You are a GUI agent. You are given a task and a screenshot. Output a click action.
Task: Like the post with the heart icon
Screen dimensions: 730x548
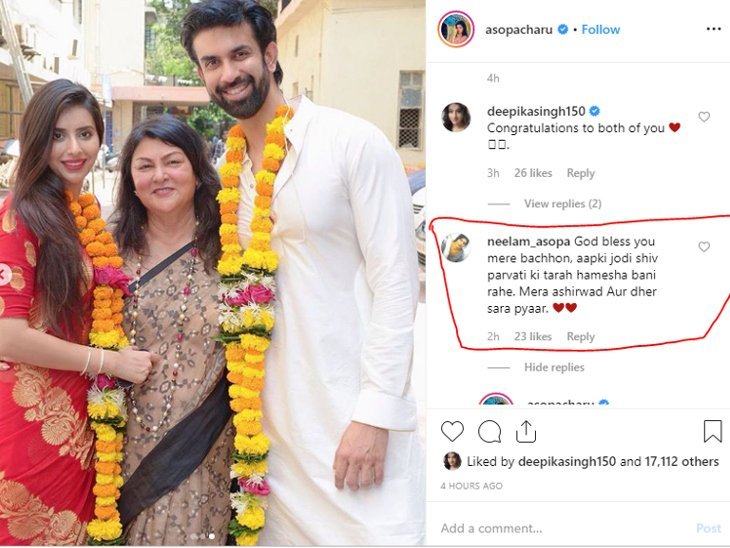click(452, 431)
